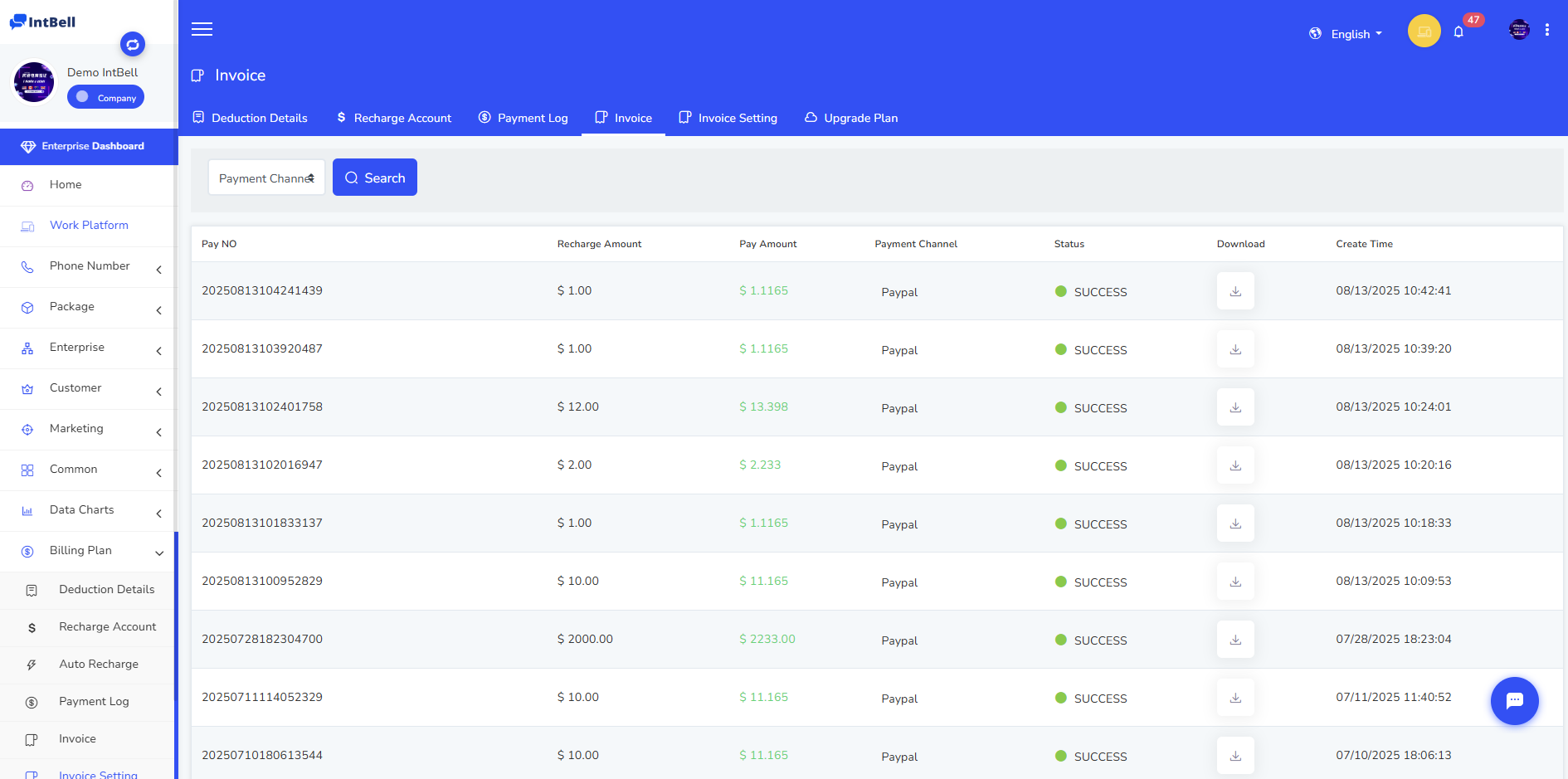Expand the Customer menu
Screen dimensions: 1568x779
click(89, 388)
